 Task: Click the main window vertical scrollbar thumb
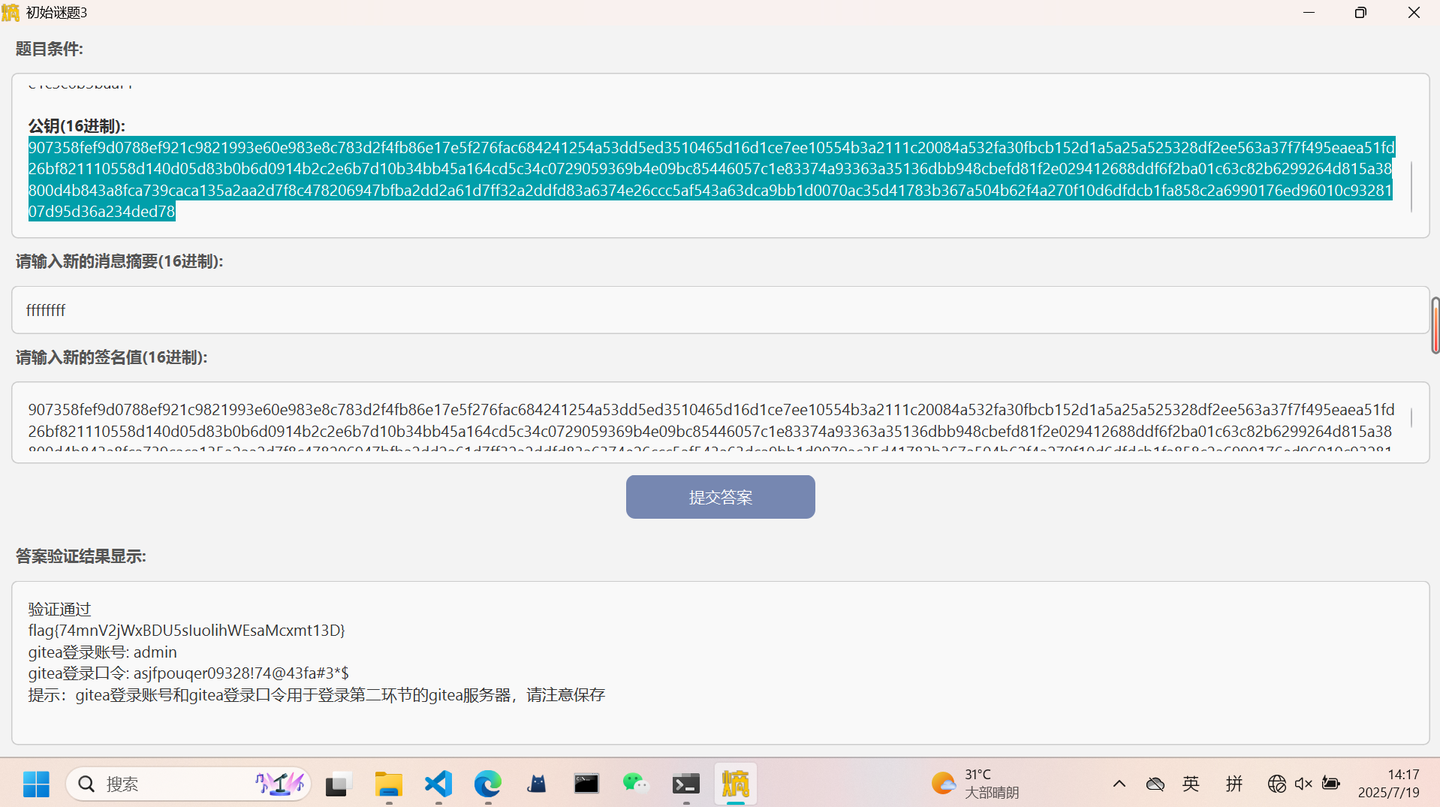[x=1435, y=325]
